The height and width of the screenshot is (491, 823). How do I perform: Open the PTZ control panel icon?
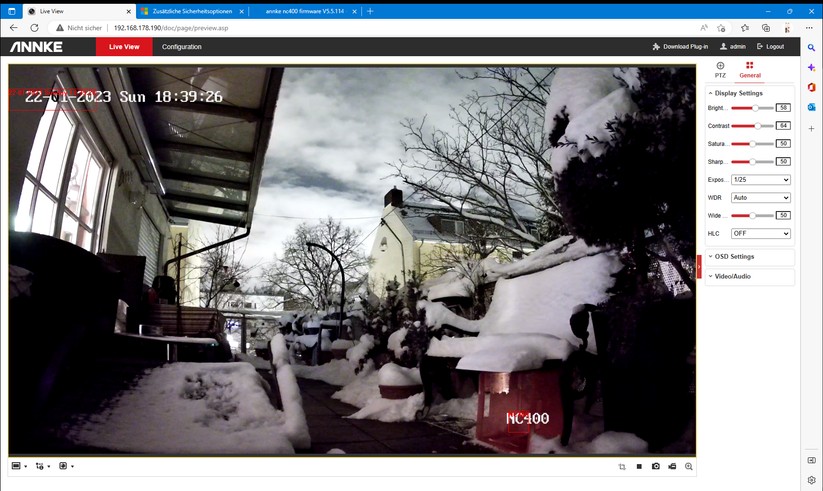click(x=720, y=66)
